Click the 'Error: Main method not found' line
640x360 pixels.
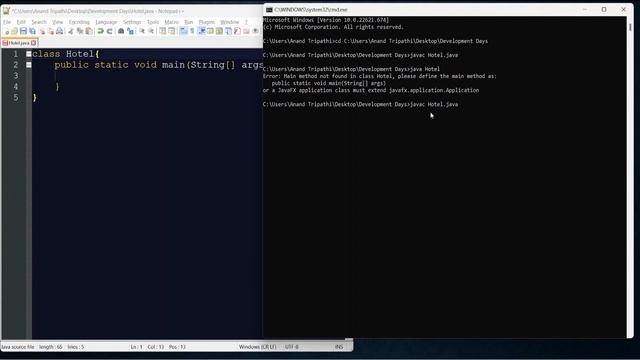(380, 76)
